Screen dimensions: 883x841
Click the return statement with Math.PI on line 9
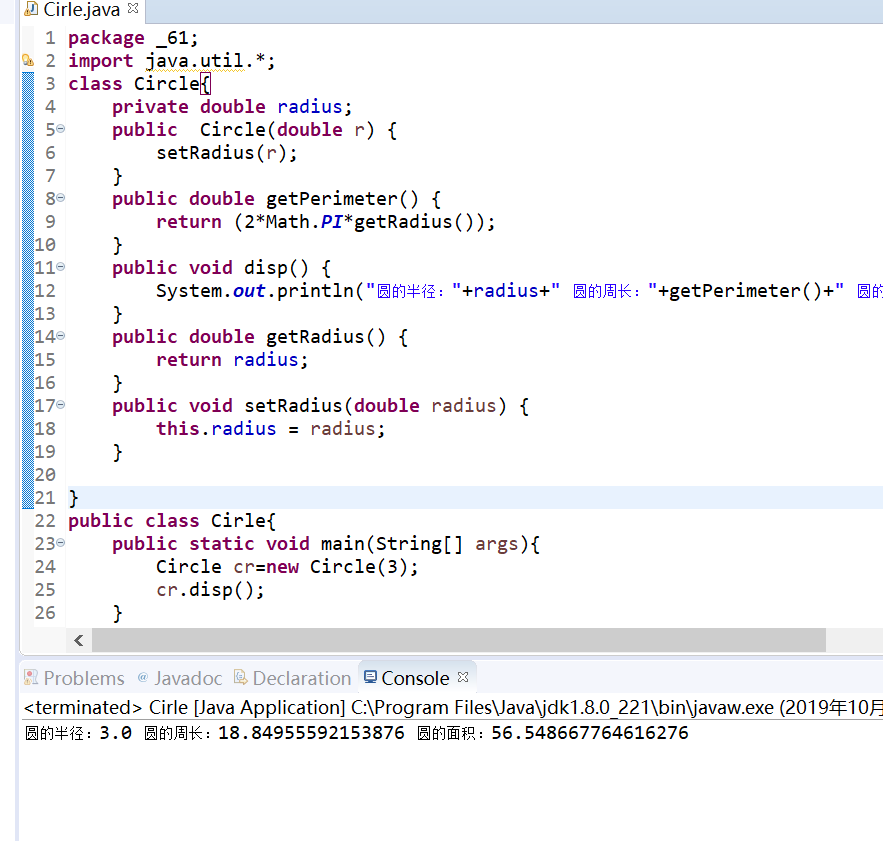tap(325, 222)
